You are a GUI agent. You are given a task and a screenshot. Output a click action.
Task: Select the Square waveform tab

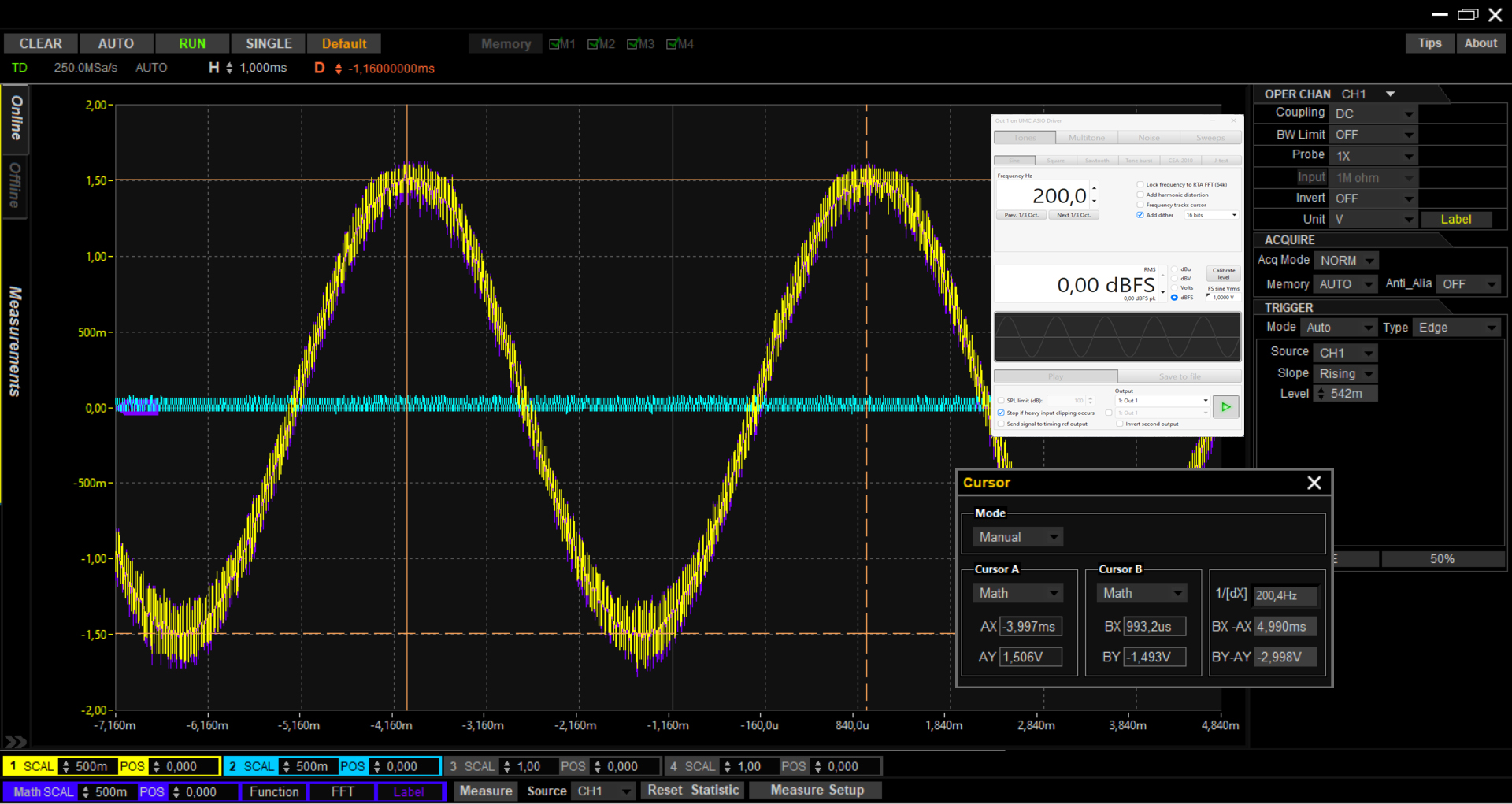[1056, 161]
